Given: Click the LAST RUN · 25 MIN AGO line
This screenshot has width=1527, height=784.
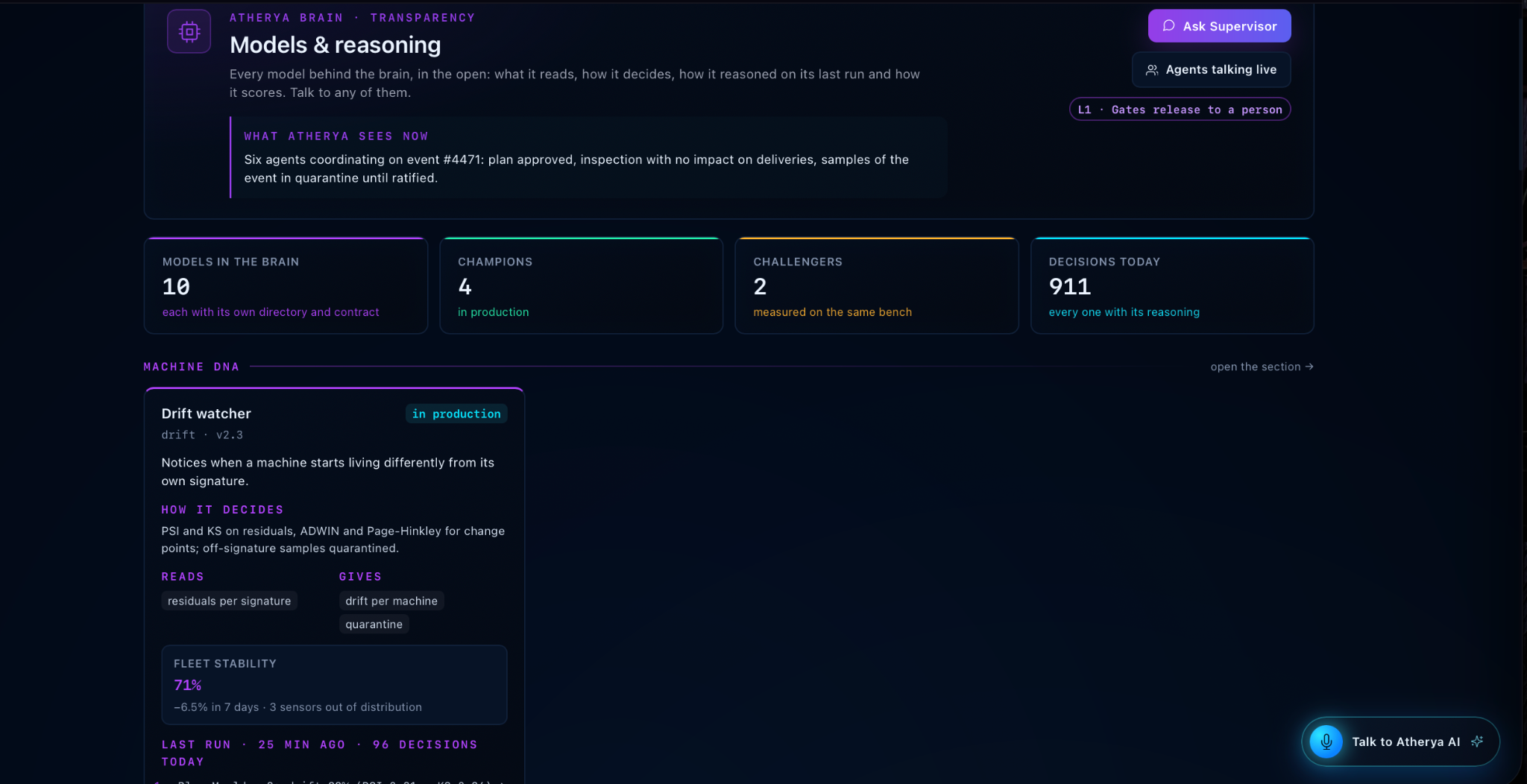Looking at the screenshot, I should coord(320,753).
